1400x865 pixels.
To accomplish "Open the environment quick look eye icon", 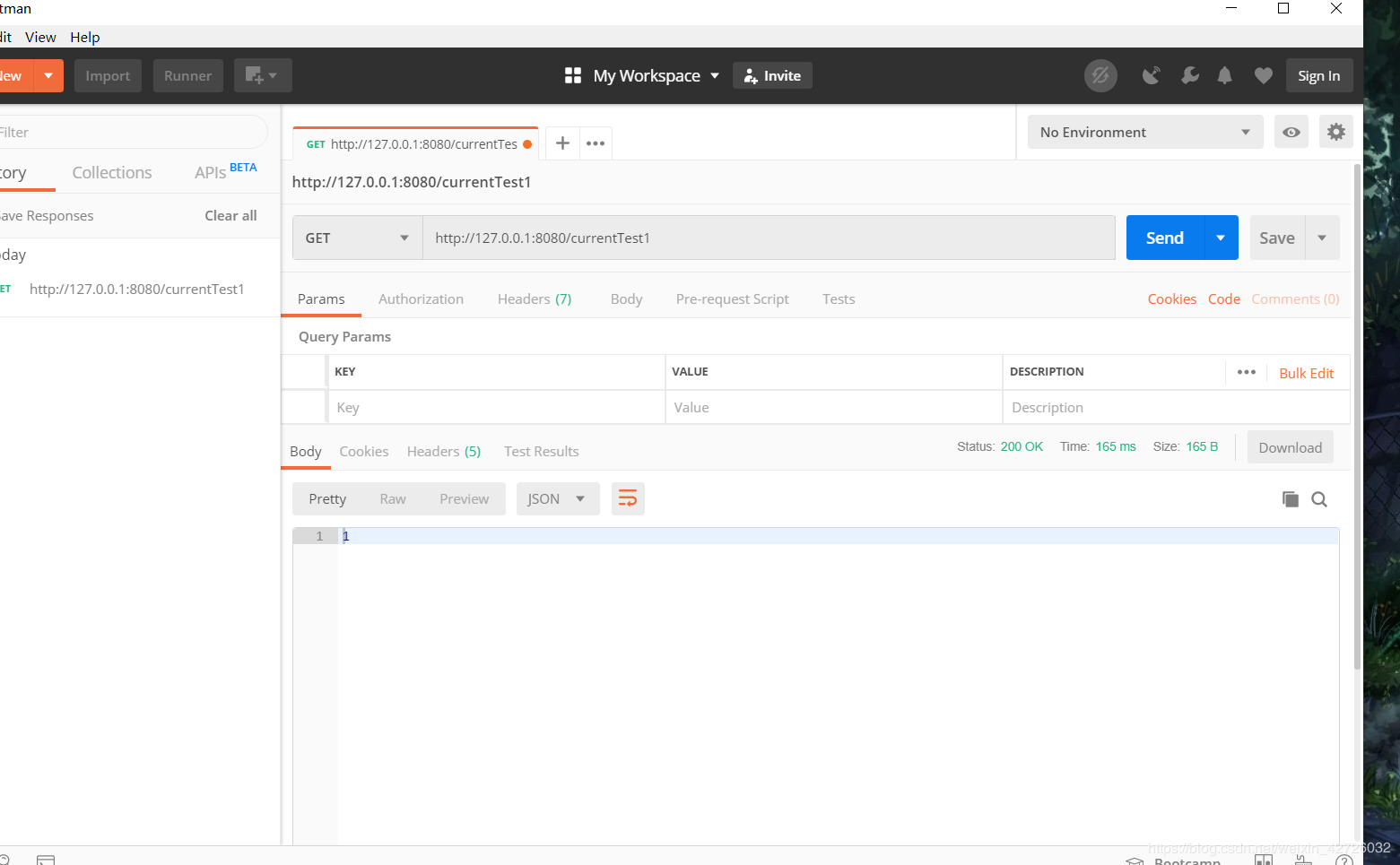I will coord(1291,132).
